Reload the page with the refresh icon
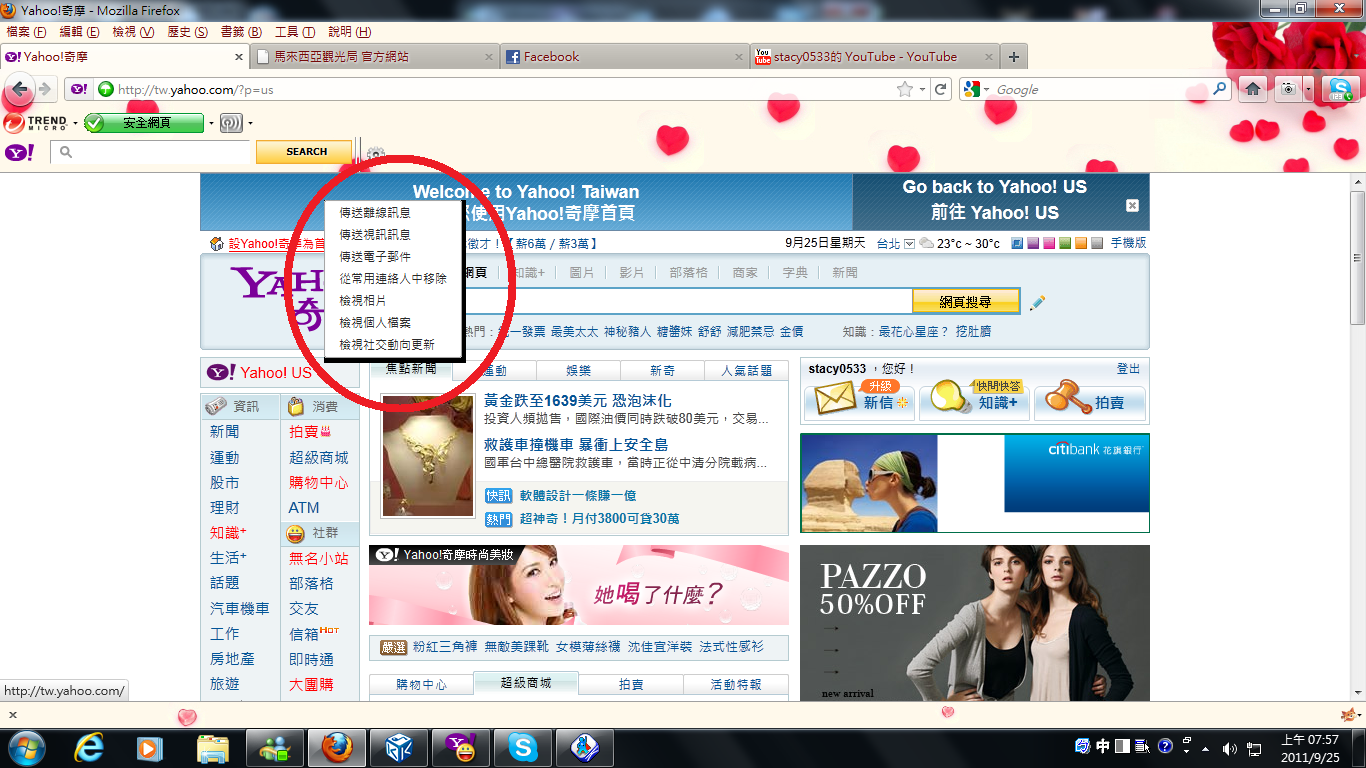Image resolution: width=1366 pixels, height=768 pixels. (941, 89)
